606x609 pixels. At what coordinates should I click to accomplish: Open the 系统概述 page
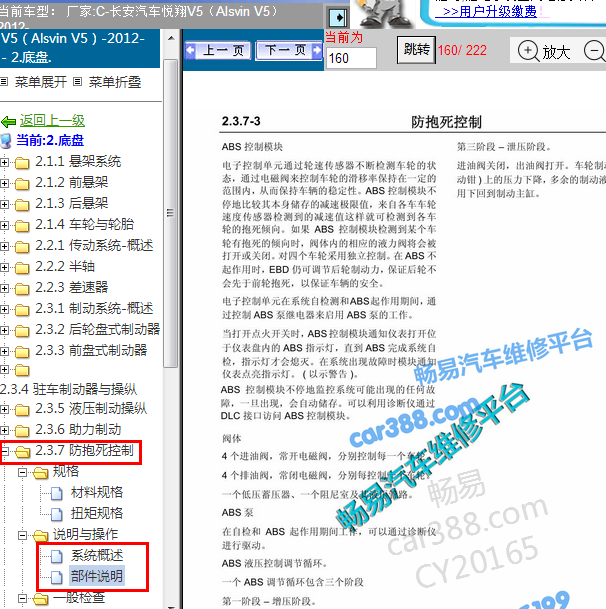pos(97,555)
